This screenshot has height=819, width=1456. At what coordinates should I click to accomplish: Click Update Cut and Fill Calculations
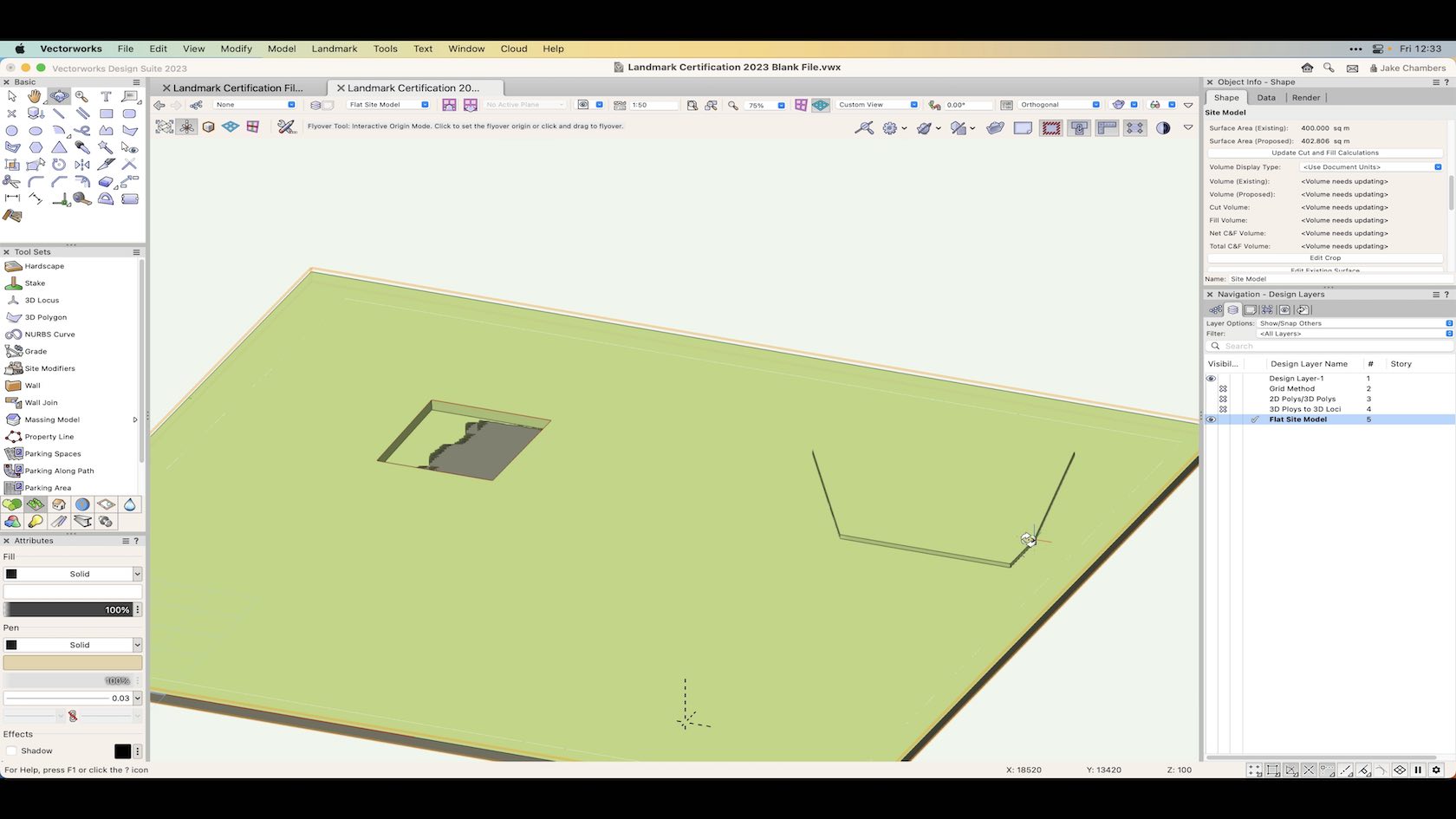pos(1324,153)
